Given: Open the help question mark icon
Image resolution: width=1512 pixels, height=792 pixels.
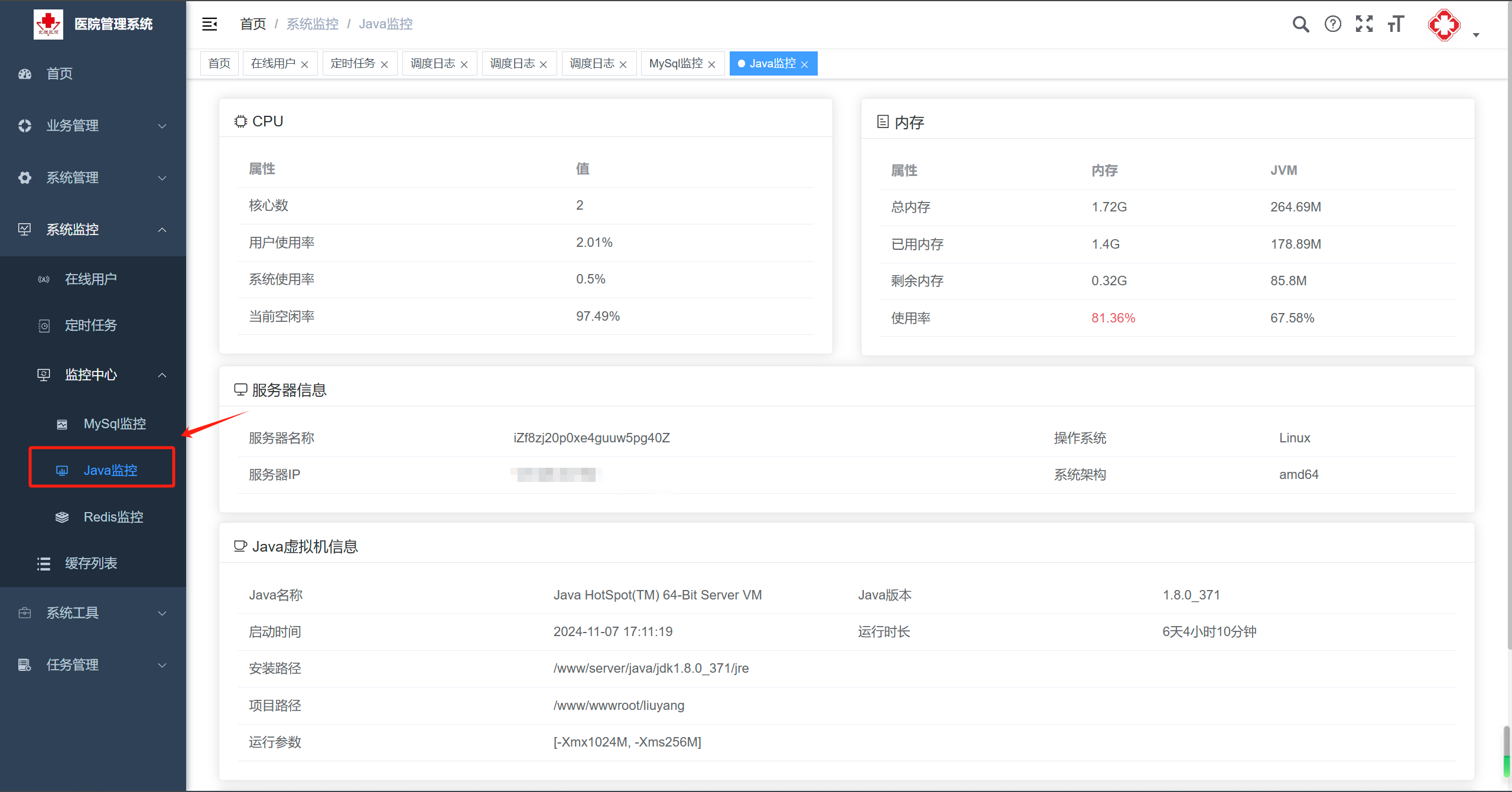Looking at the screenshot, I should pyautogui.click(x=1332, y=24).
